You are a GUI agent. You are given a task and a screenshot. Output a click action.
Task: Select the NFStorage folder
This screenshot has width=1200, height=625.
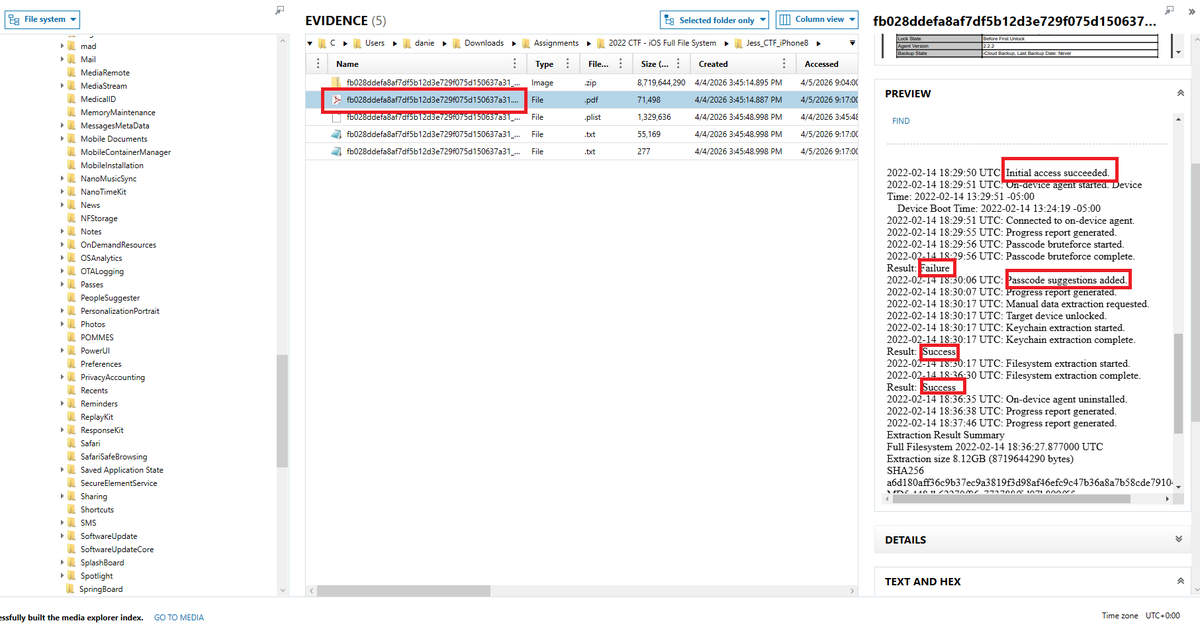[x=99, y=218]
